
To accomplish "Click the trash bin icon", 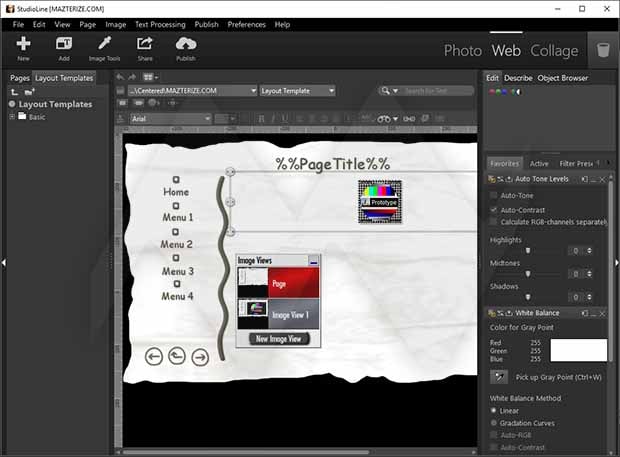I will coord(603,51).
